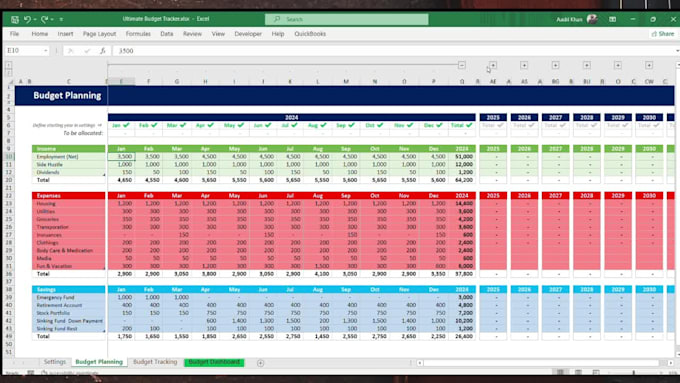The width and height of the screenshot is (680, 383).
Task: Toggle the Oct checkmark cell
Action: tap(374, 125)
